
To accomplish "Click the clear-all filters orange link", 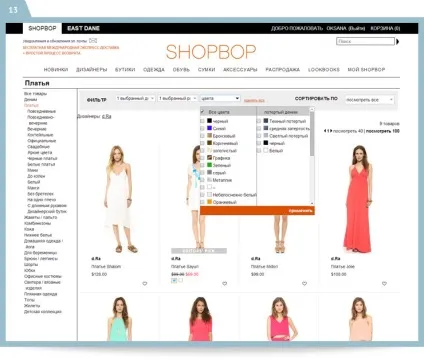I will click(254, 100).
